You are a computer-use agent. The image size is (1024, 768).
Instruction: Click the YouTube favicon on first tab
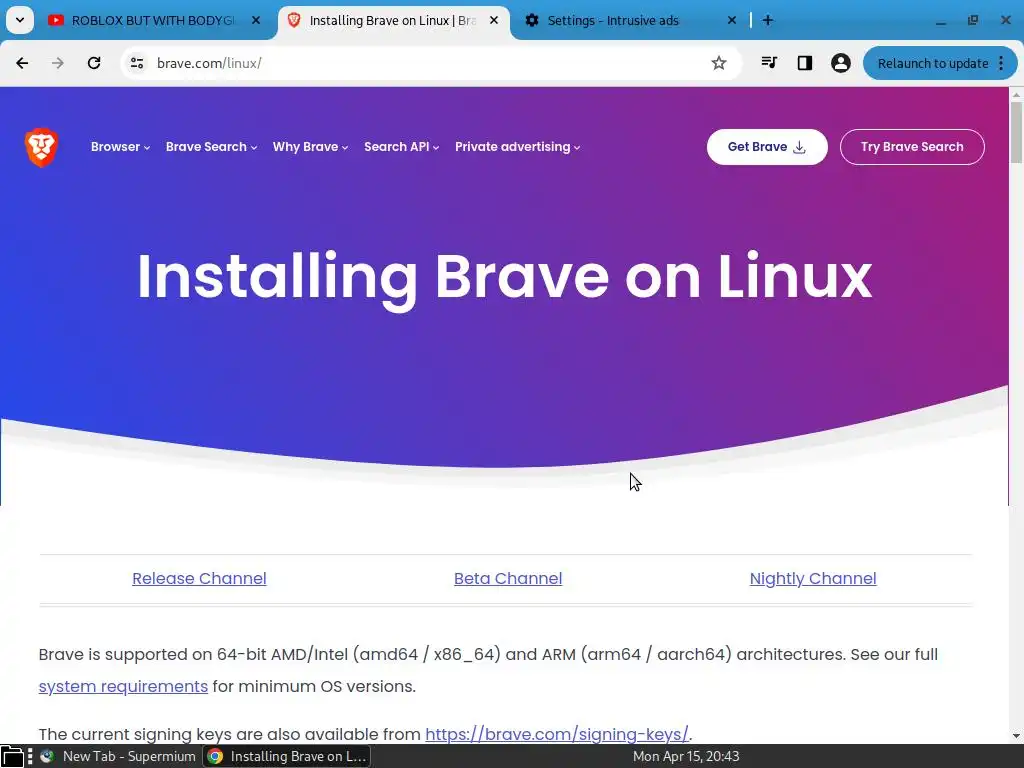[x=56, y=21]
